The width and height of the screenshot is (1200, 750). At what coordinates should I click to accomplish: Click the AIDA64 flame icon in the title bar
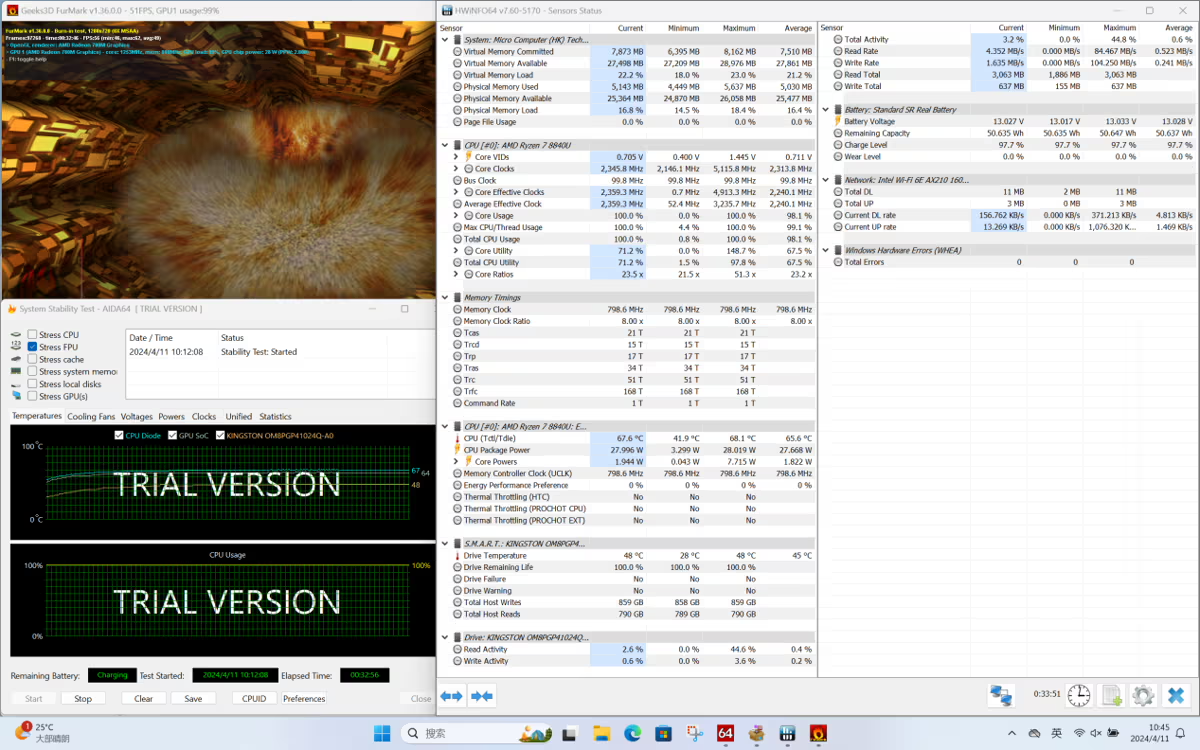point(10,309)
